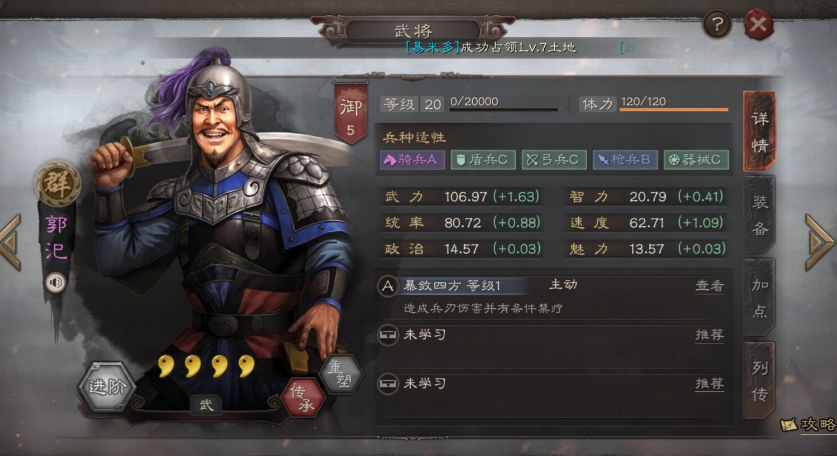Click the experience progress bar 0/20000
Screen dimensions: 837x456
(x=504, y=104)
